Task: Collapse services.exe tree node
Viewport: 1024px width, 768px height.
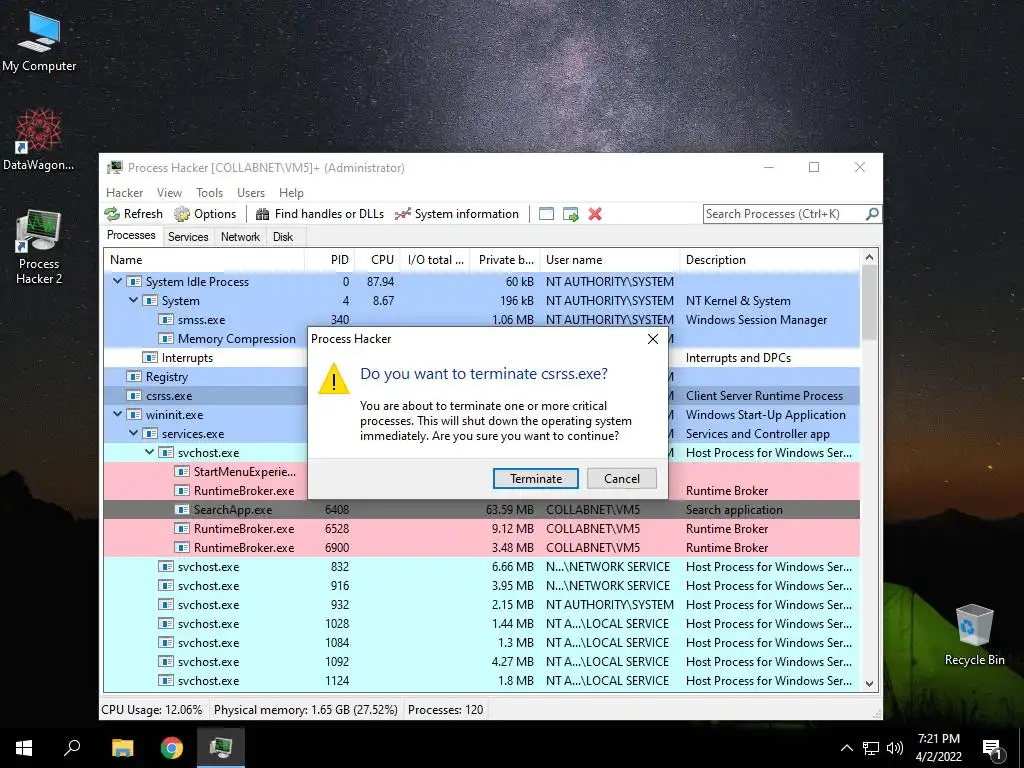Action: click(133, 433)
